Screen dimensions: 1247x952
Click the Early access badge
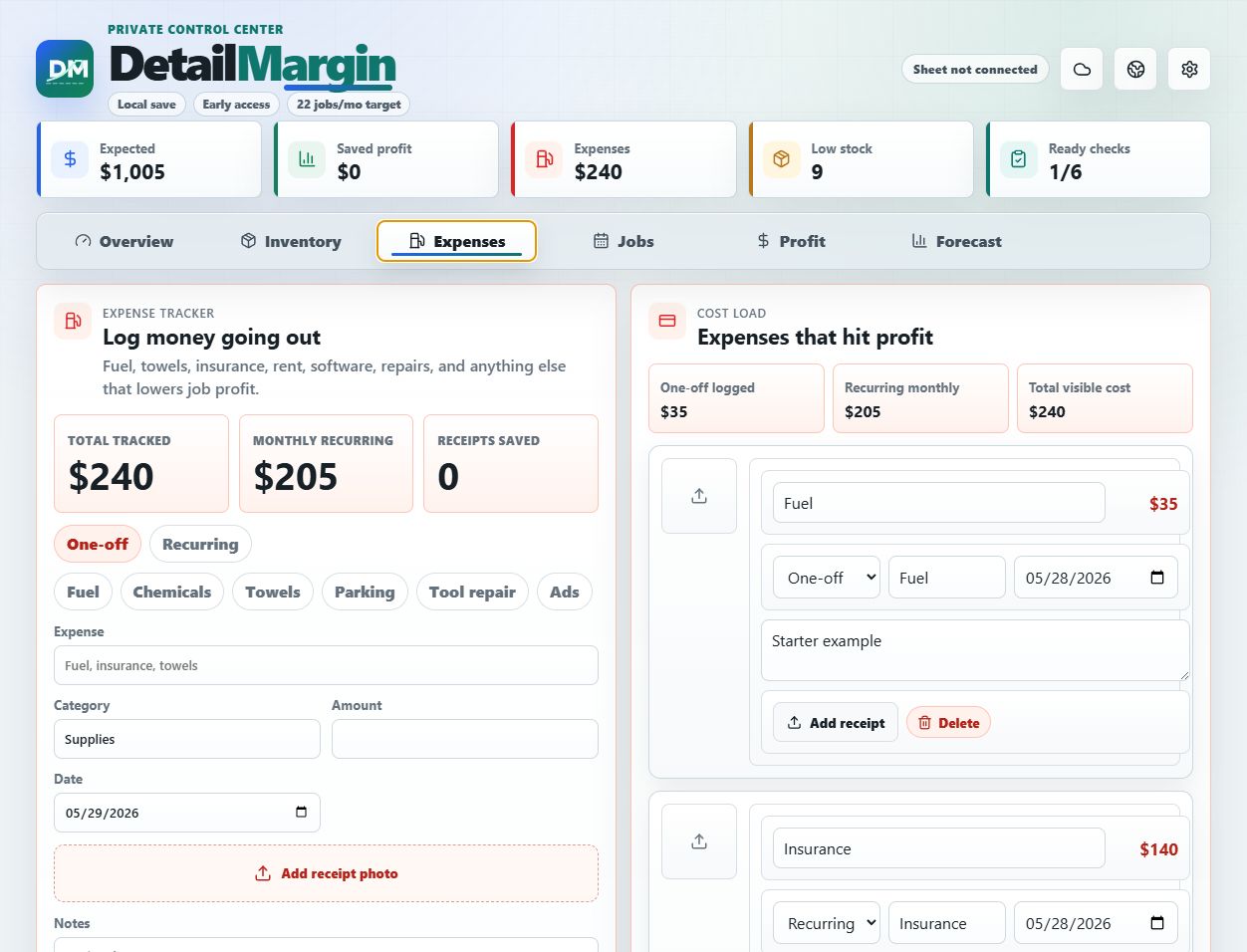pos(236,104)
